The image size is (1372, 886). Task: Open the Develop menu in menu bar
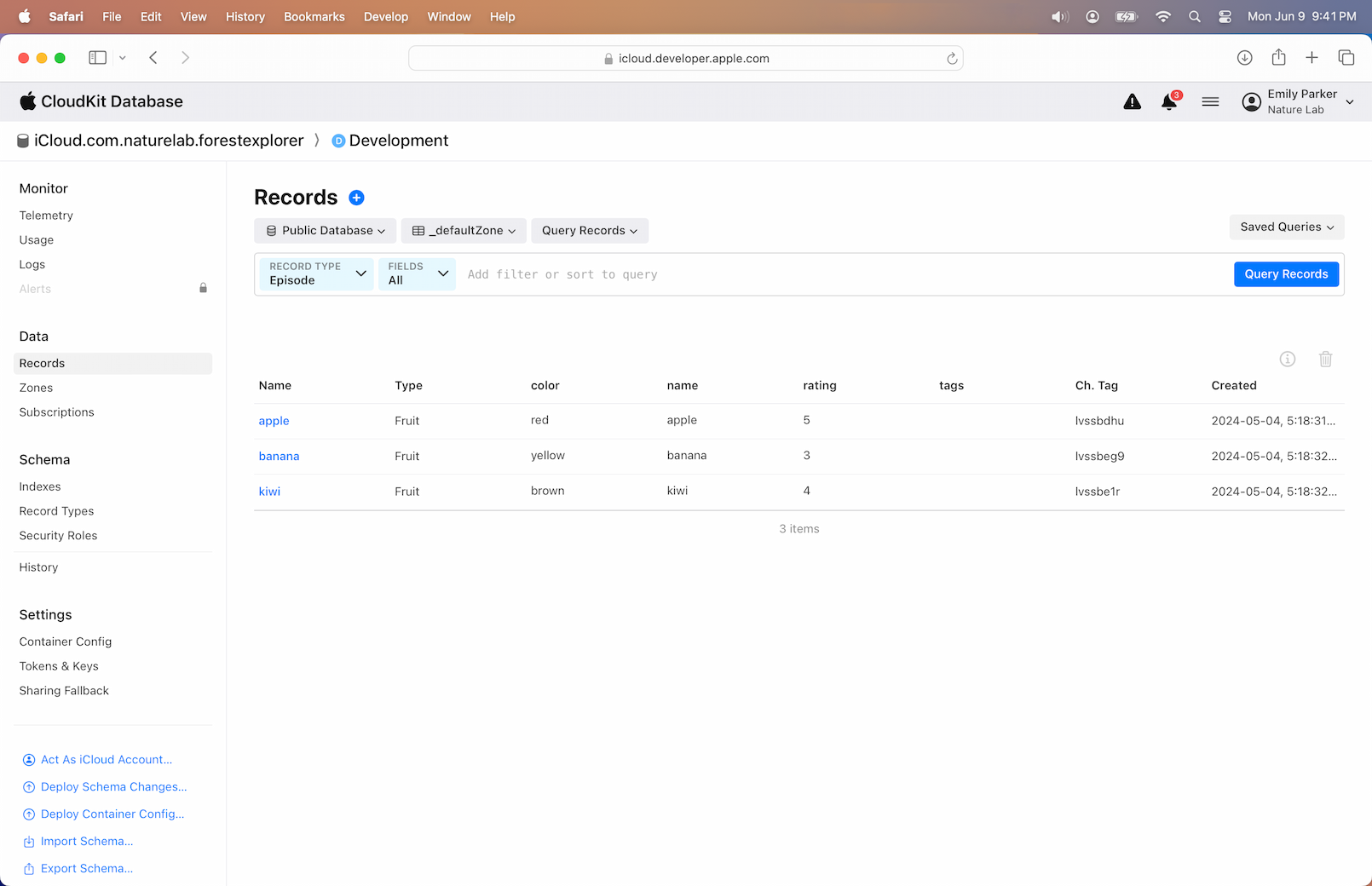tap(385, 17)
